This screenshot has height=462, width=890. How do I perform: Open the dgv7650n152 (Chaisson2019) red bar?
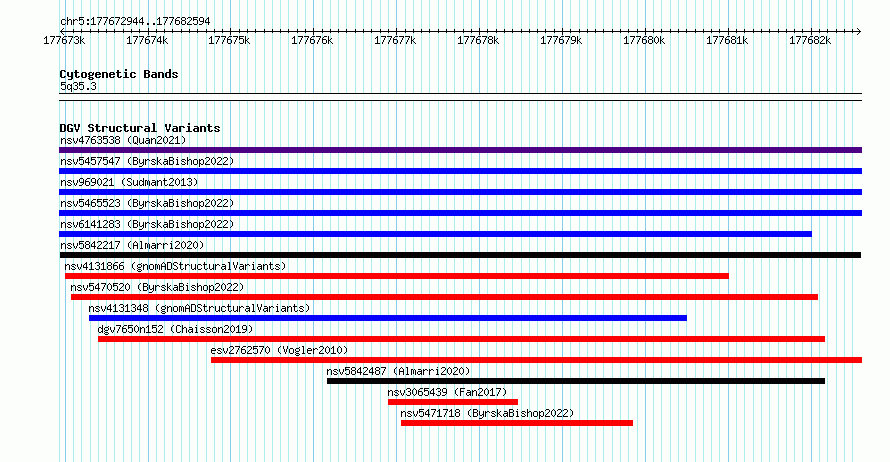click(461, 339)
